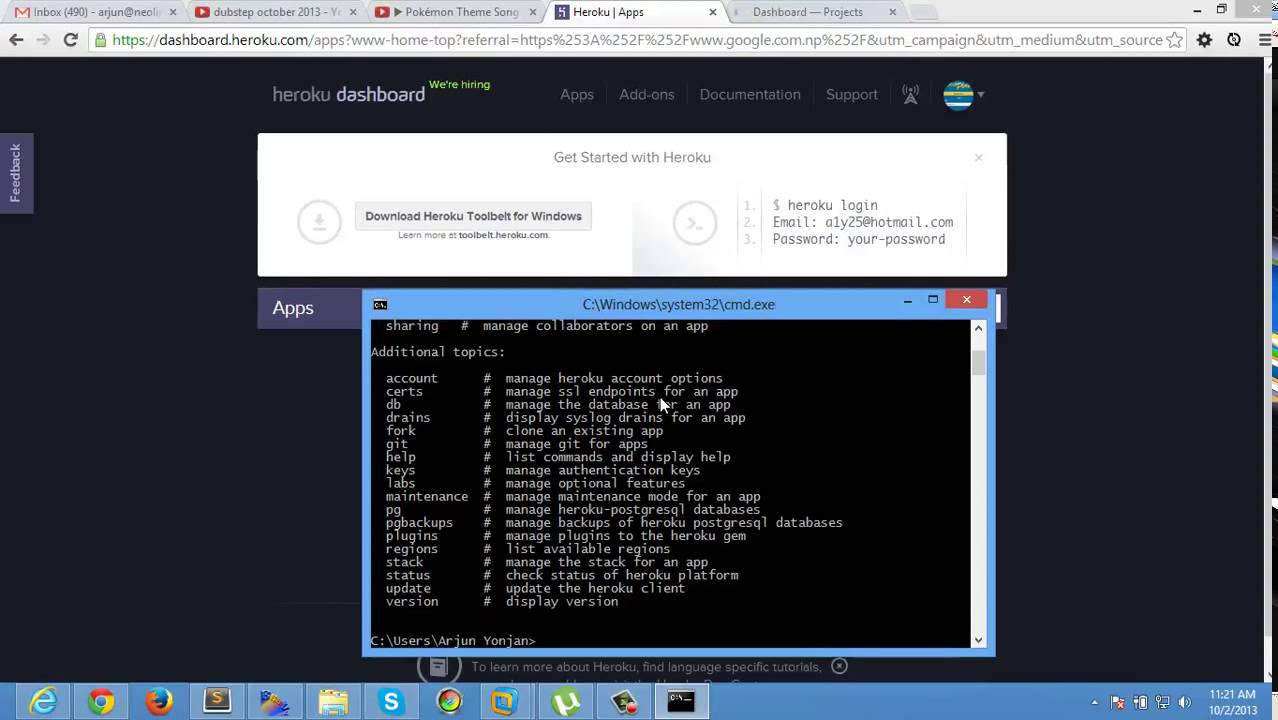Open a new browser tab

click(x=924, y=12)
